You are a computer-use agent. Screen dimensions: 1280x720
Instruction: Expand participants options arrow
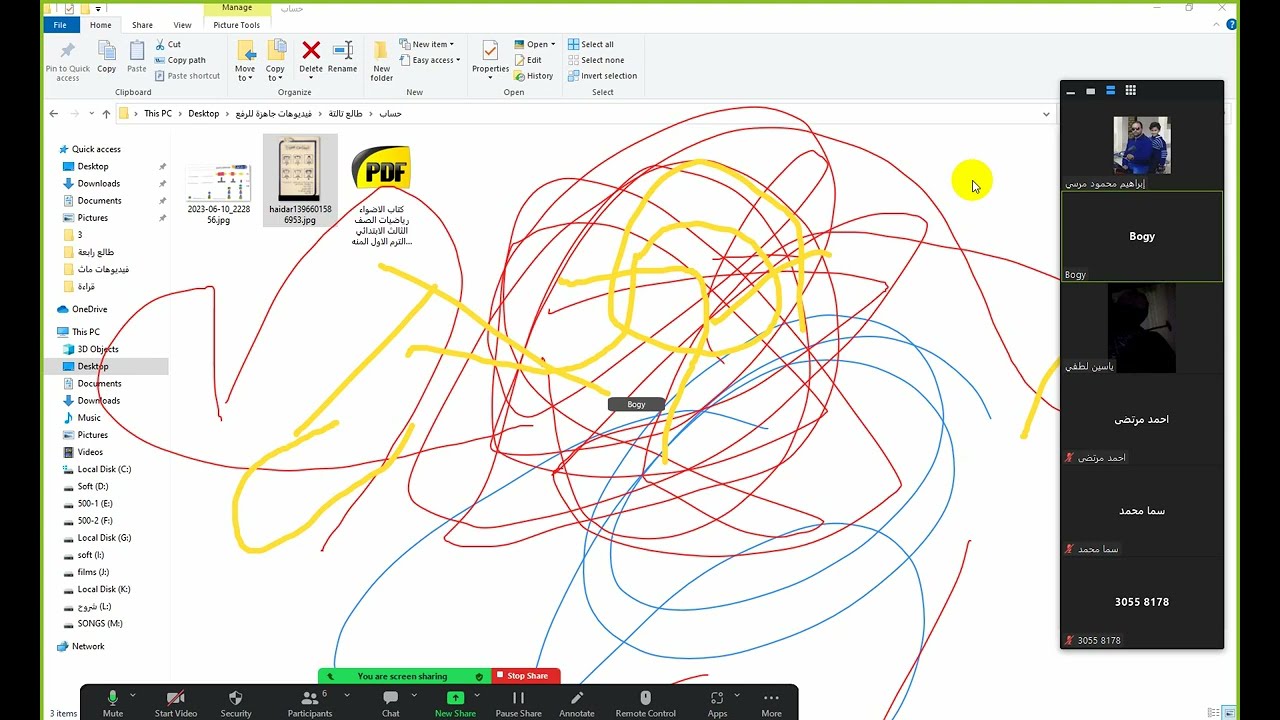[x=347, y=695]
